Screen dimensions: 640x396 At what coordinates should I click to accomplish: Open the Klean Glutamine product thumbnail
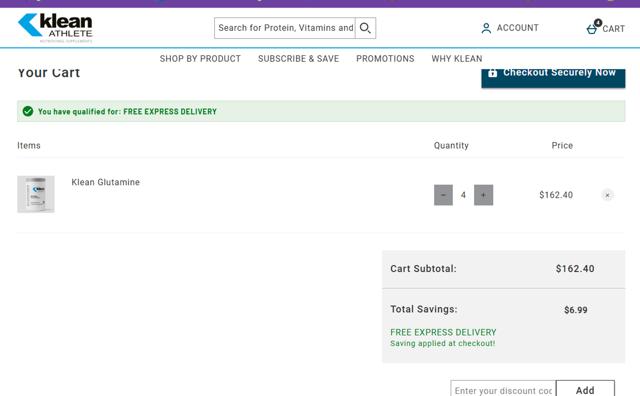36,194
